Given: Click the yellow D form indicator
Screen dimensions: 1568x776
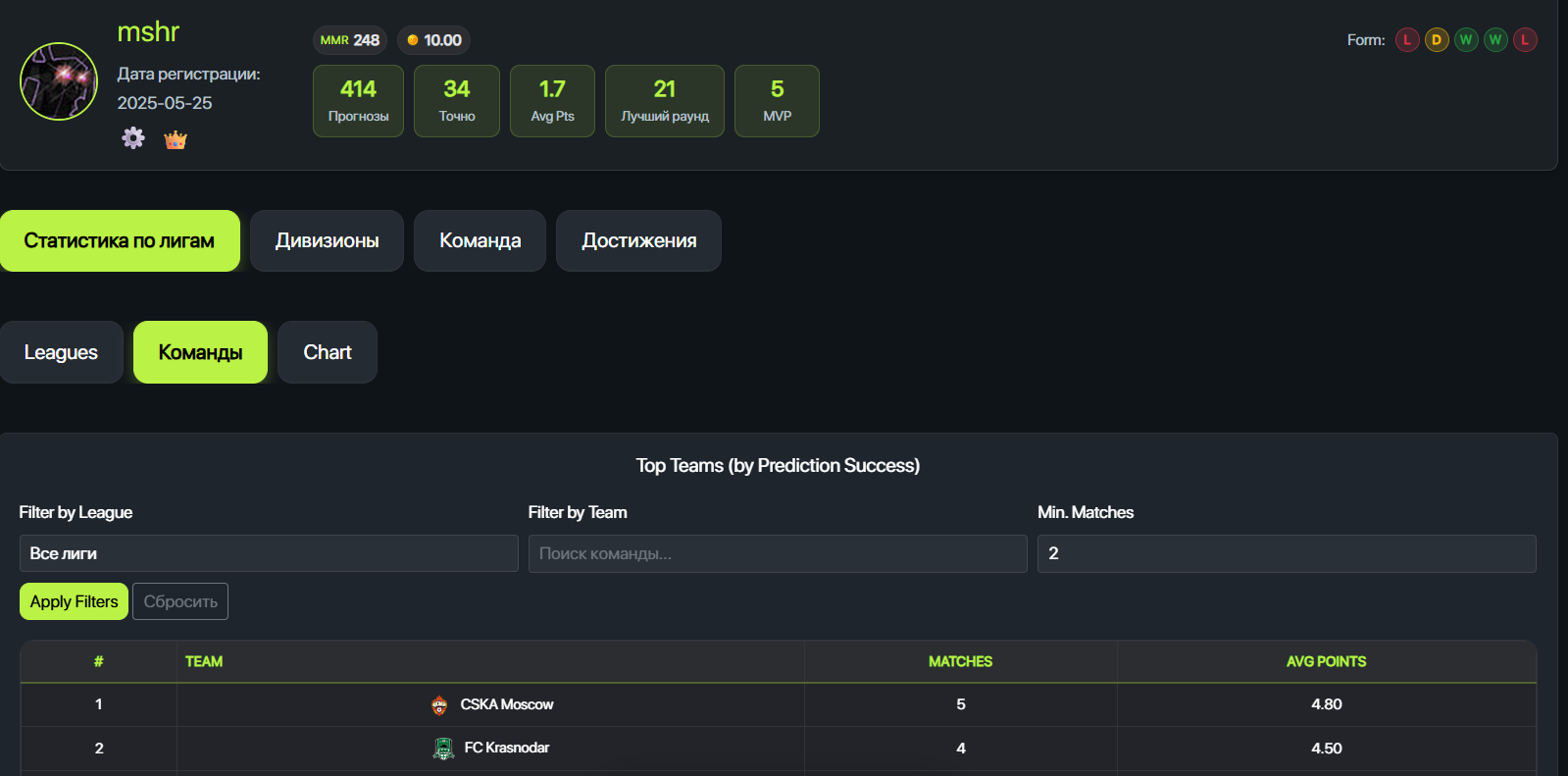Looking at the screenshot, I should point(1437,40).
